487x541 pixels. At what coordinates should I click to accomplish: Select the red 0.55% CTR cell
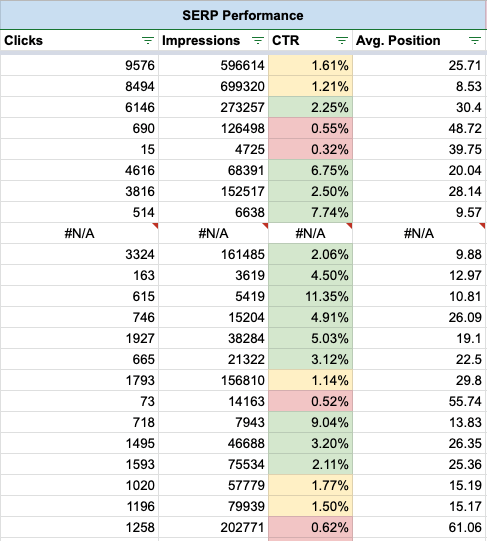[311, 128]
